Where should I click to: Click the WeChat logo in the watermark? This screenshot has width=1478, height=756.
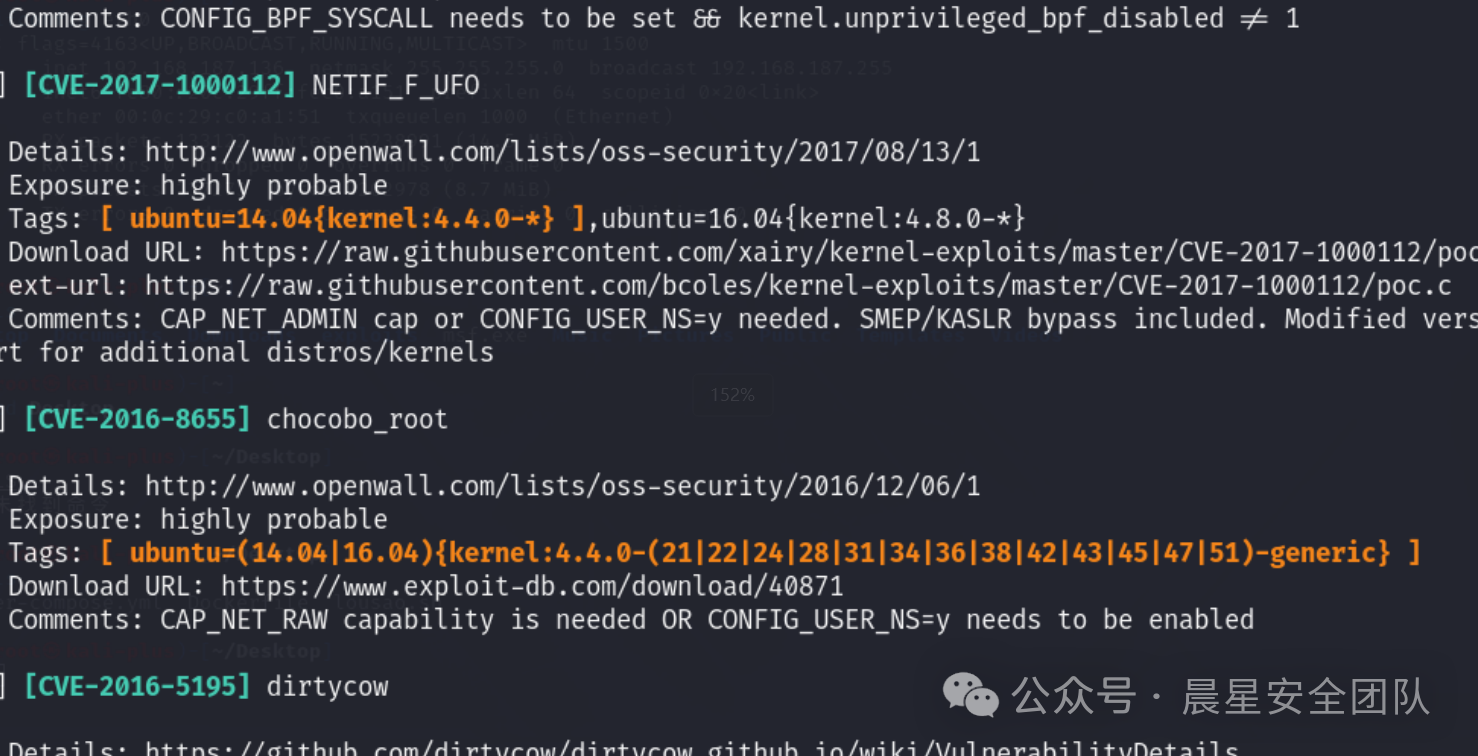click(x=972, y=695)
